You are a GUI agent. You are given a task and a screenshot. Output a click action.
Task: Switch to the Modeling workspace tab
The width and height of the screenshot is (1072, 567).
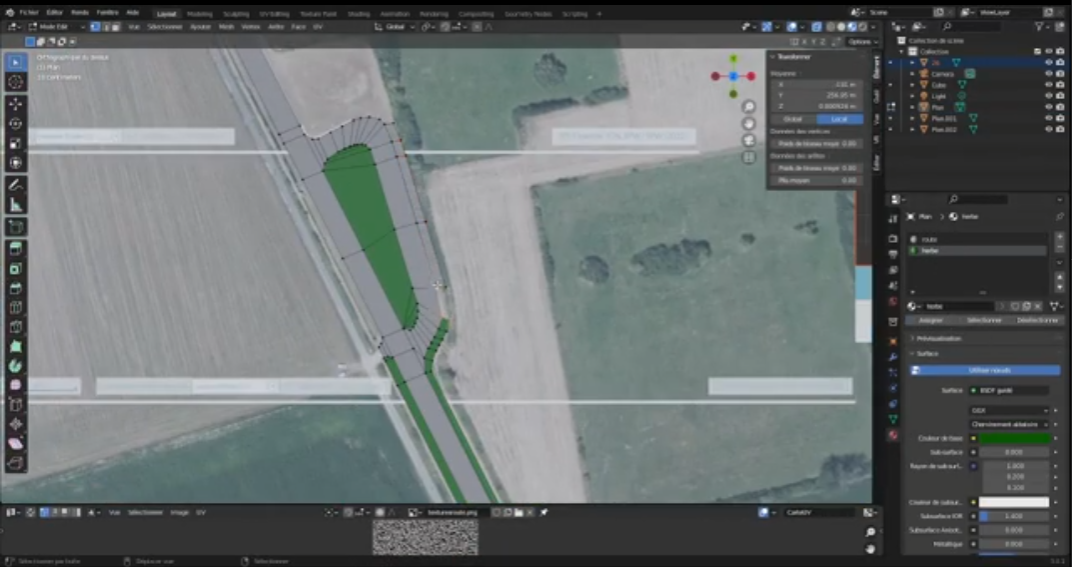(x=200, y=14)
